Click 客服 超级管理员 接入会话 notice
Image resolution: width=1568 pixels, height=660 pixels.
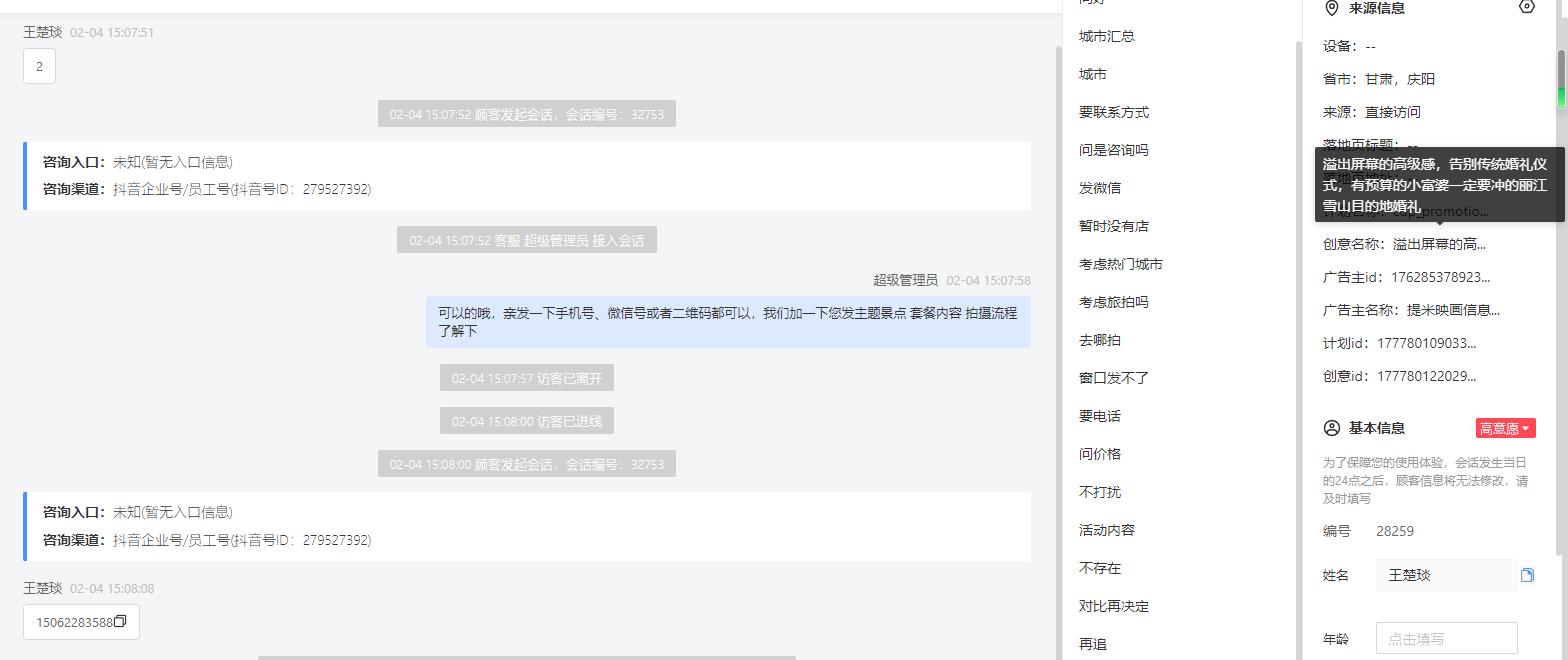(527, 240)
